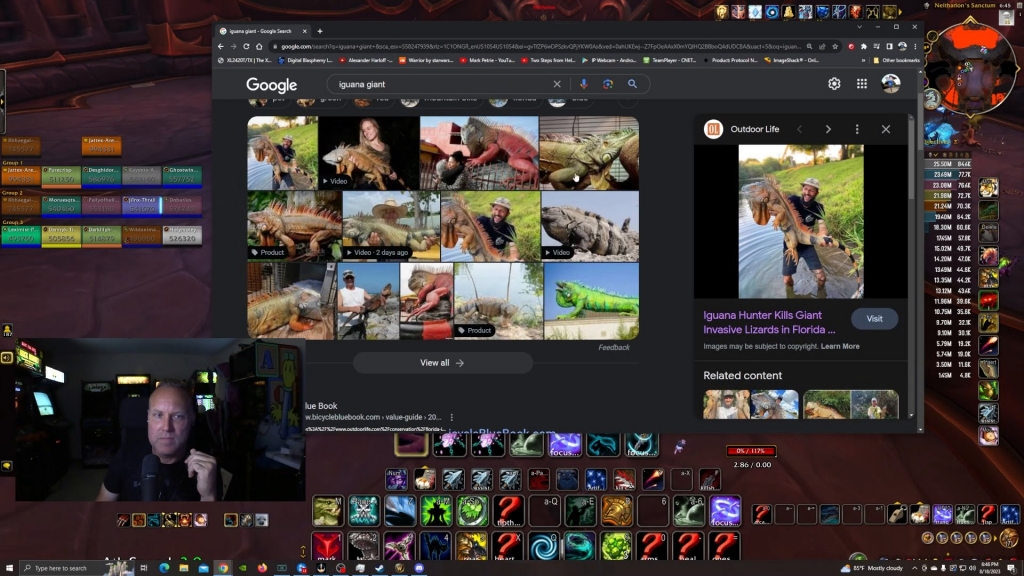Open options for the bicyclebluebook result
The width and height of the screenshot is (1024, 576).
451,417
